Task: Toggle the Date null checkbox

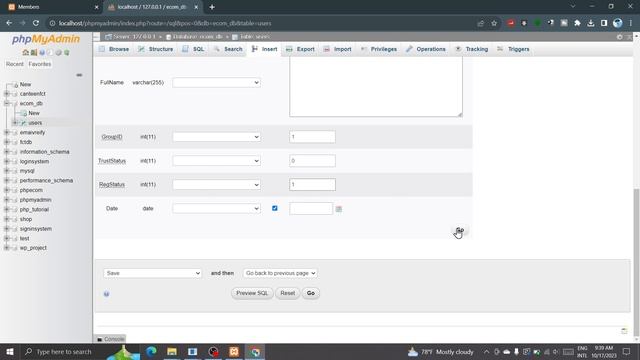Action: click(275, 208)
